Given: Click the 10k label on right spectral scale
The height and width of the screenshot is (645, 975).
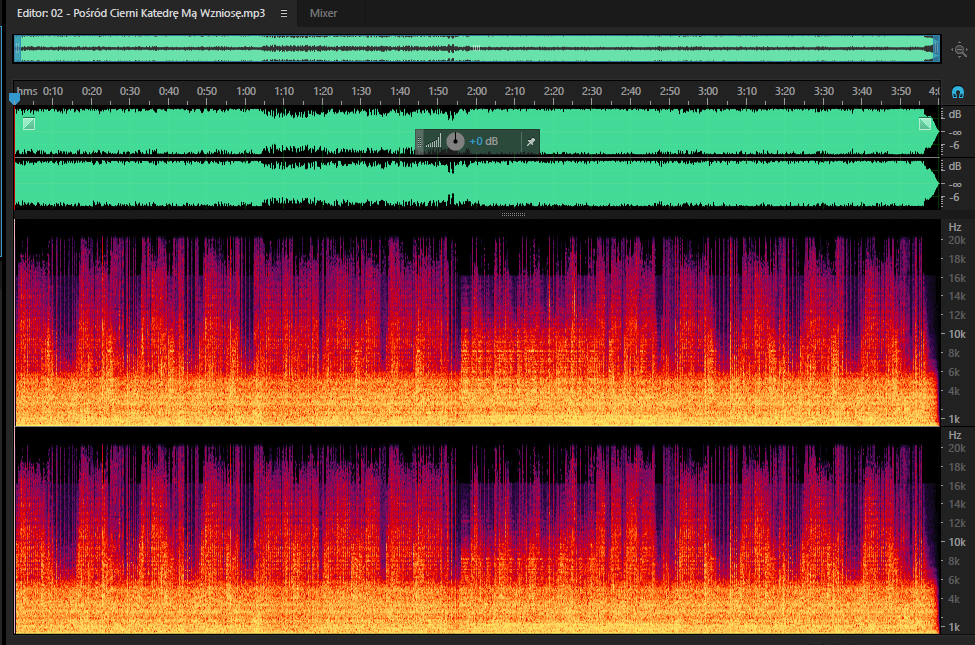Looking at the screenshot, I should point(957,542).
